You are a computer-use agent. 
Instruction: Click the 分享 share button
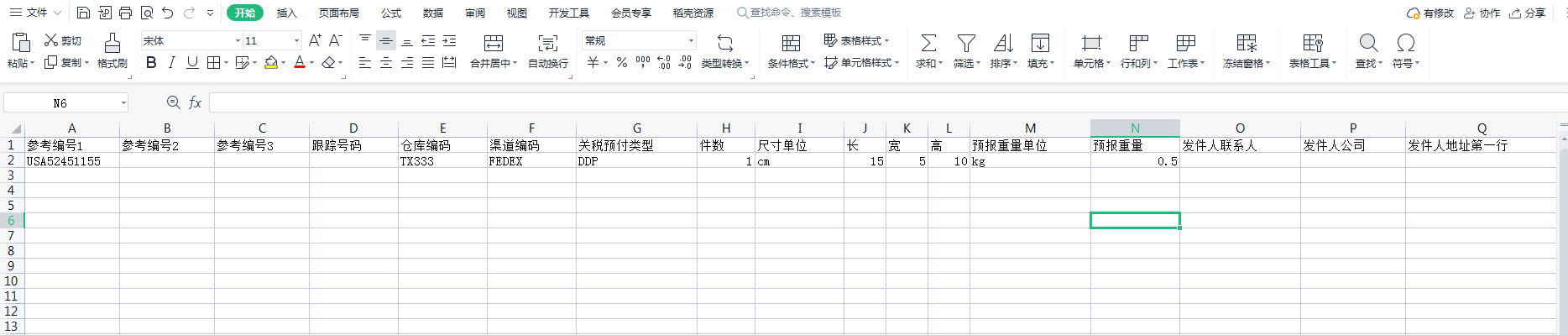point(1528,13)
